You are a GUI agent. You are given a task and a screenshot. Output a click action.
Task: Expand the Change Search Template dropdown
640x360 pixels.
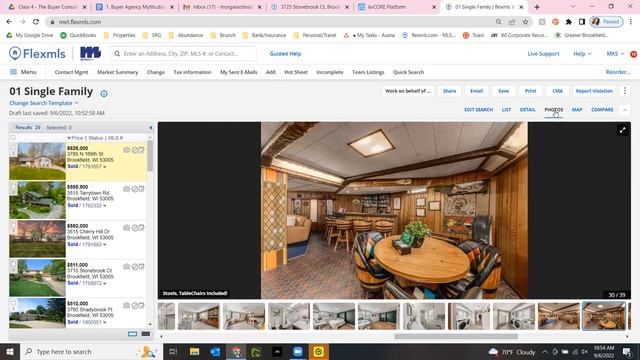pyautogui.click(x=44, y=103)
